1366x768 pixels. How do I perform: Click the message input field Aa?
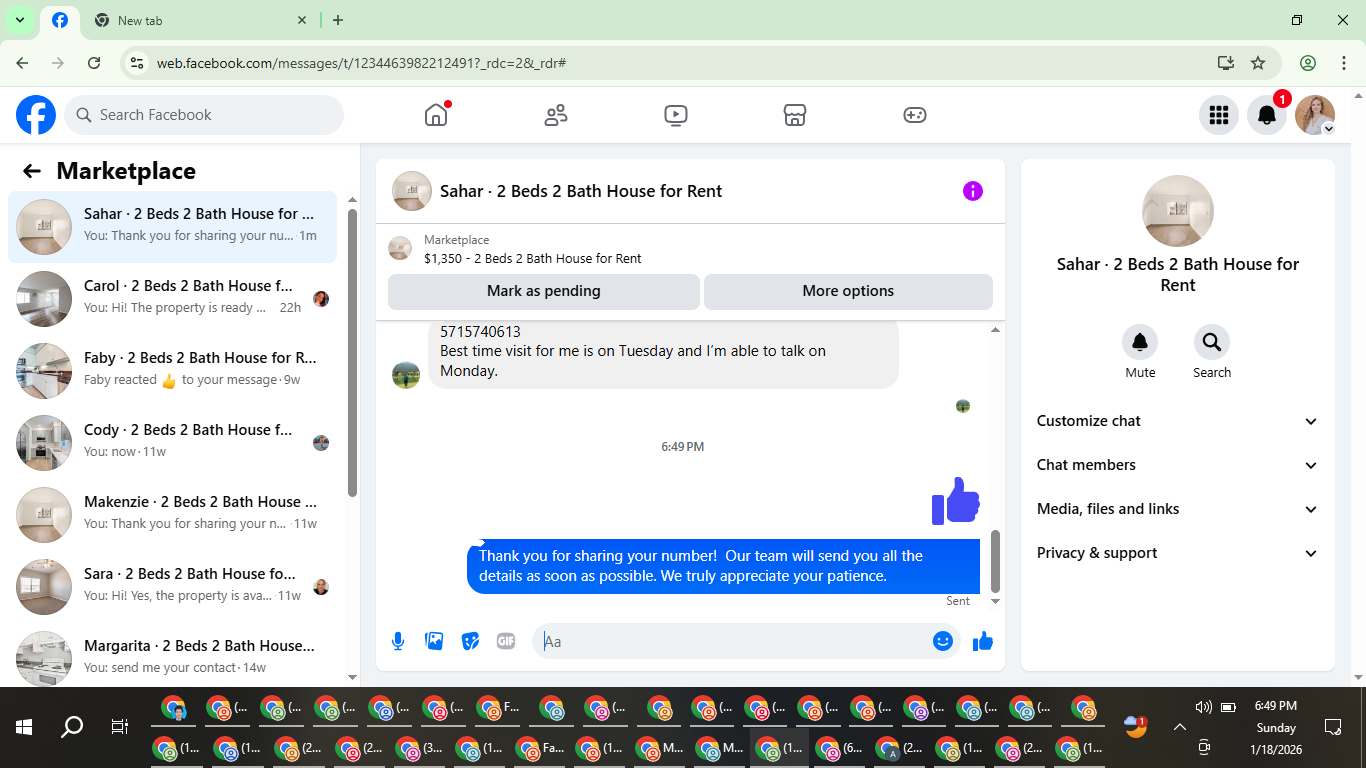pos(745,641)
